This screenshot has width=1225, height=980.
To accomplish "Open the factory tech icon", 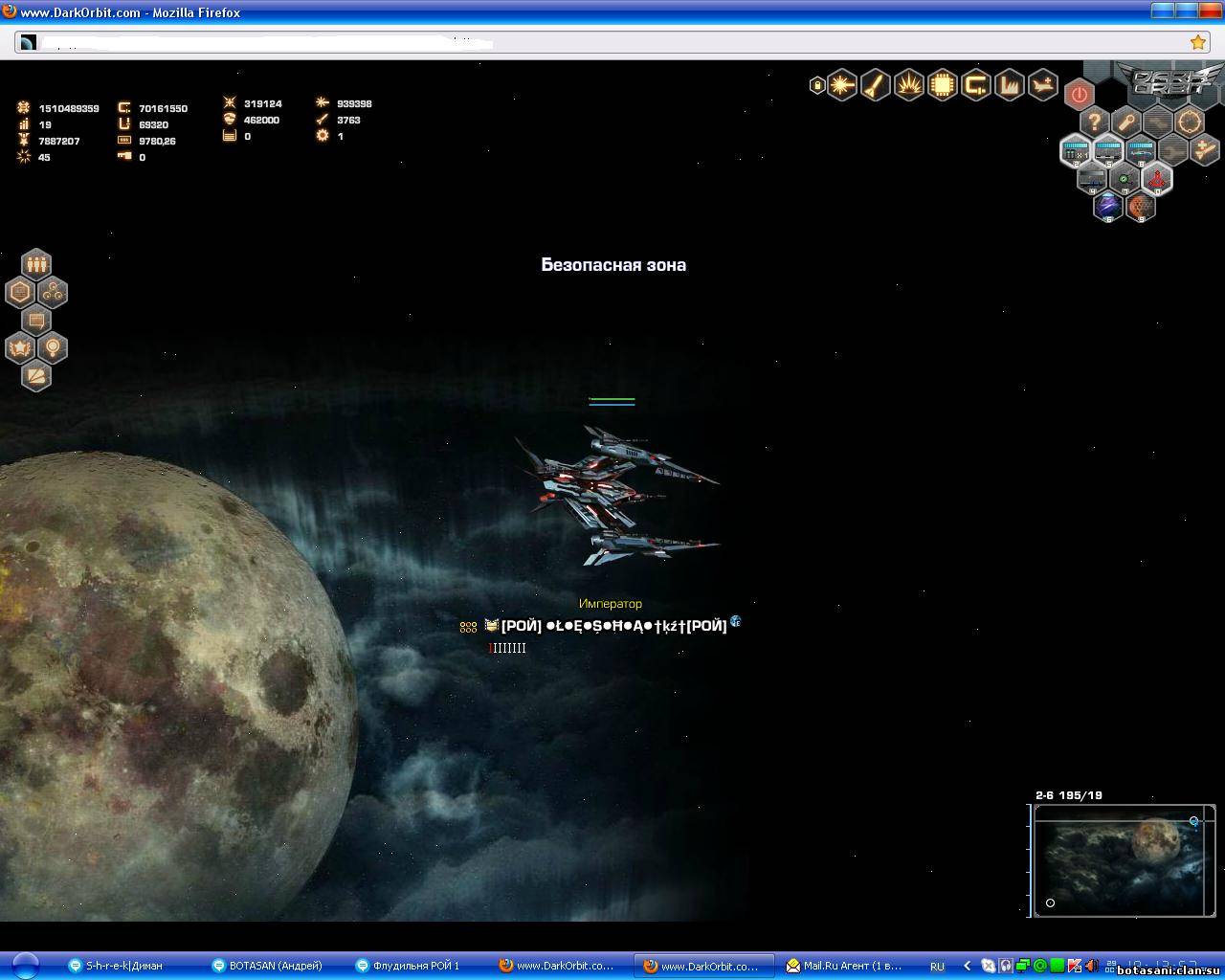I will tap(1009, 85).
